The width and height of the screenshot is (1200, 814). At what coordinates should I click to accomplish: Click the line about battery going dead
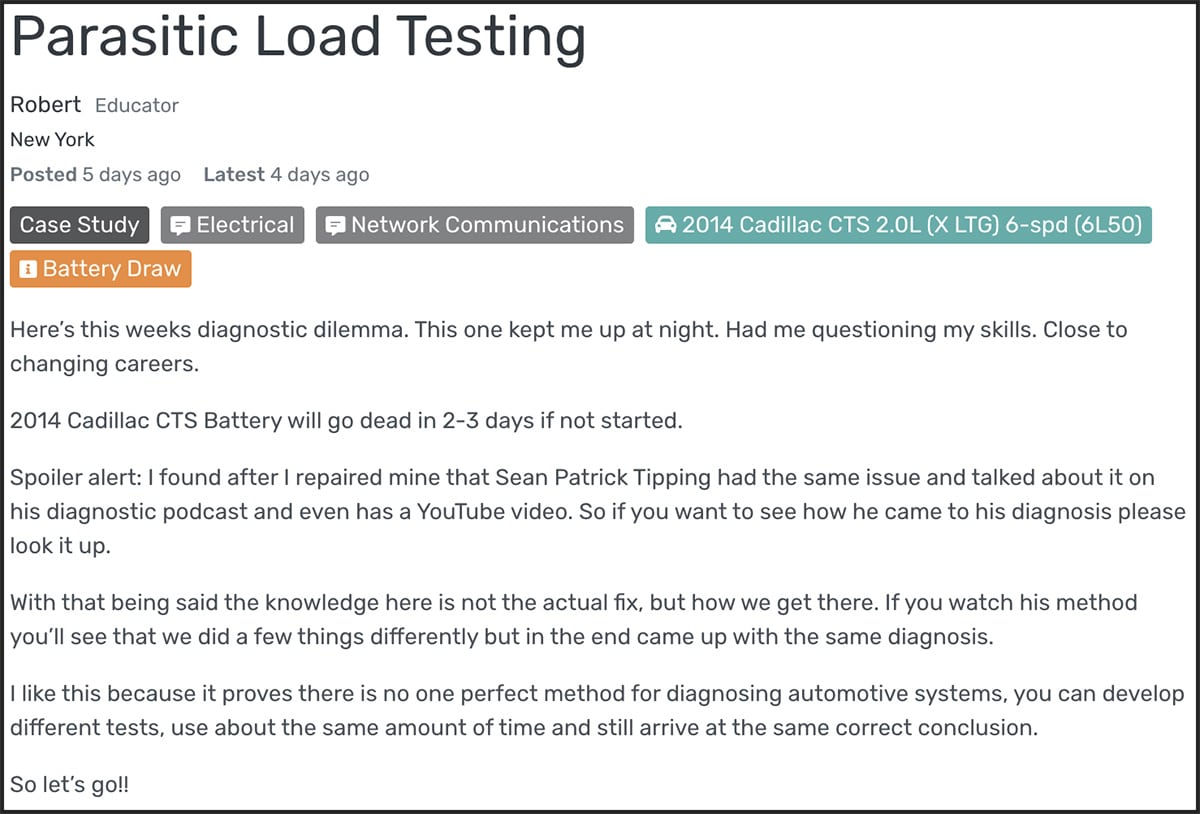click(x=346, y=420)
